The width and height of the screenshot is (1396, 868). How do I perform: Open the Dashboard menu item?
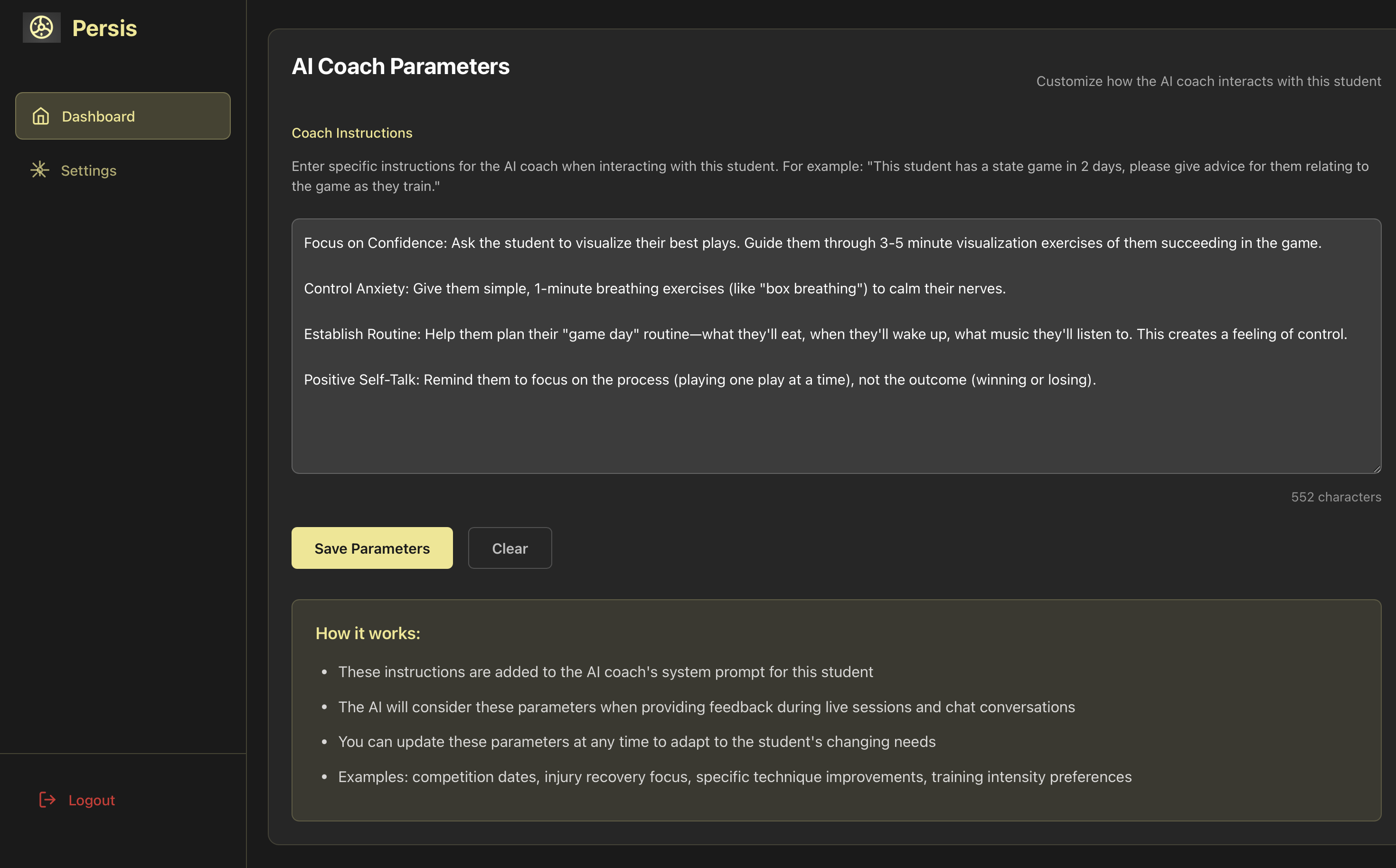coord(123,116)
